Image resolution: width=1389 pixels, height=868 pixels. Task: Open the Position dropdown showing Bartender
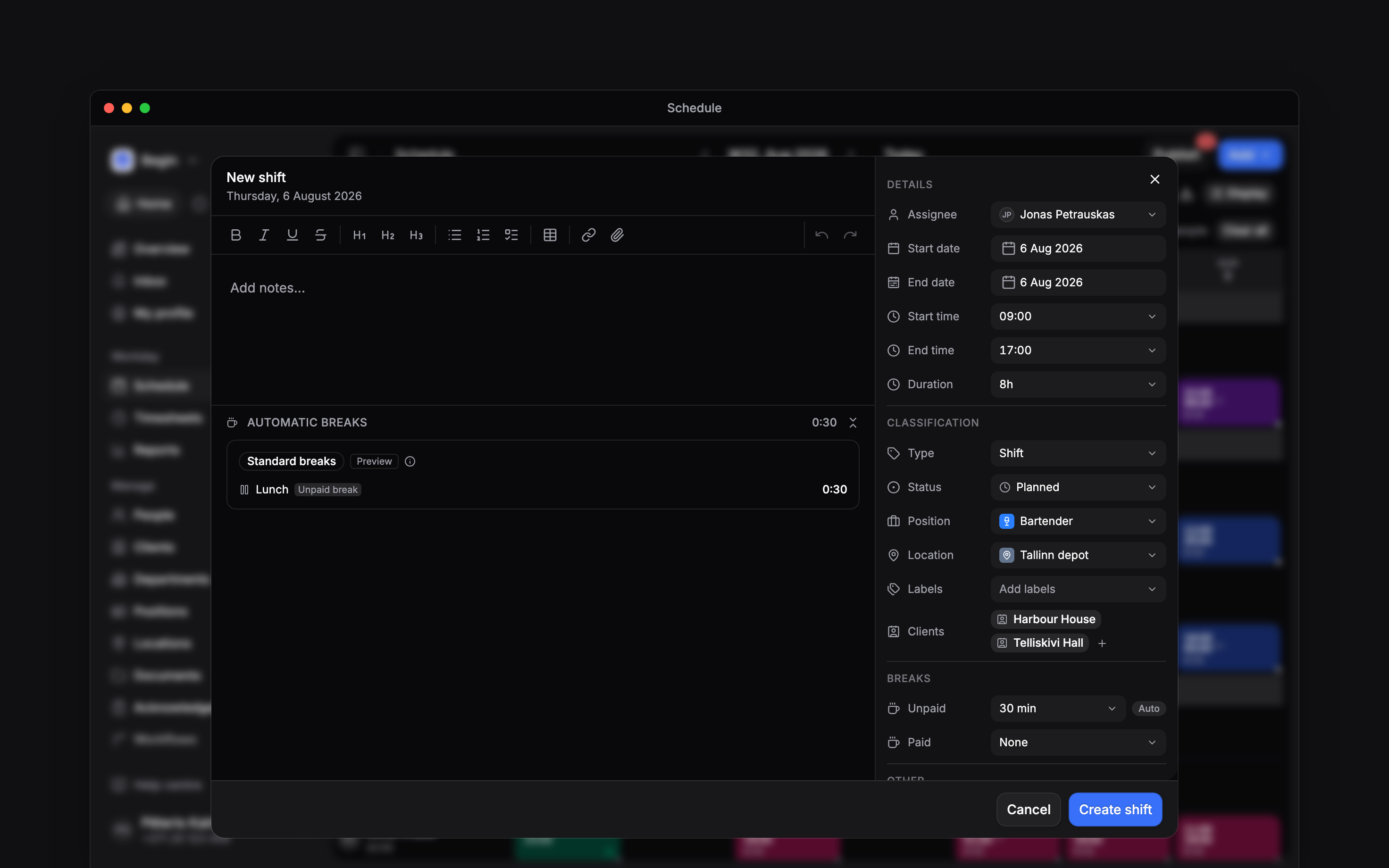(1078, 521)
